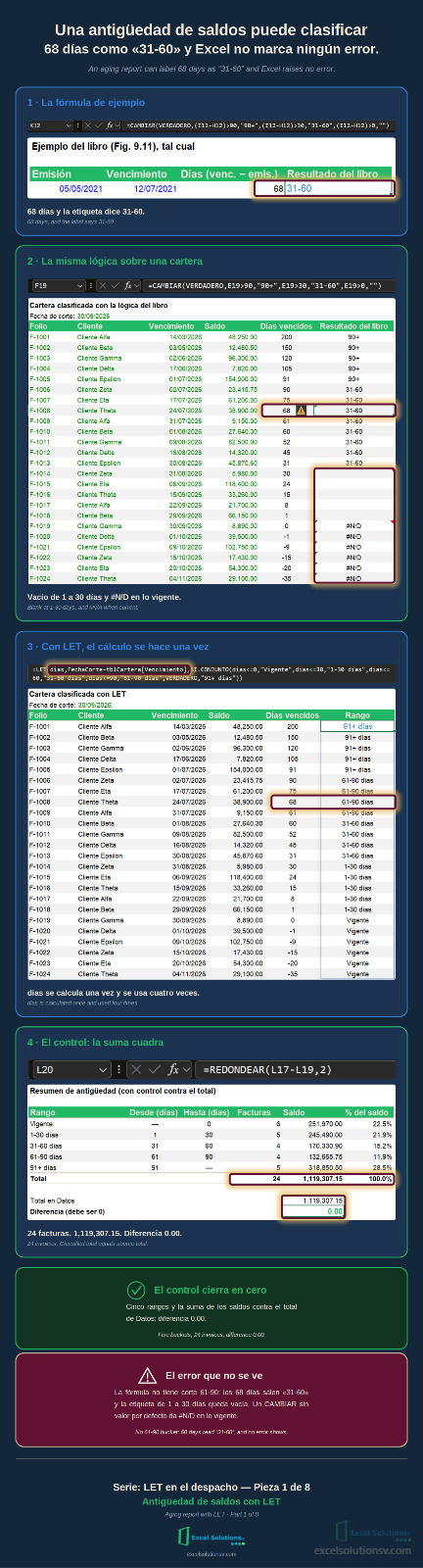Open insert function fx beside K12 formula
The image size is (423, 1568).
point(110,125)
